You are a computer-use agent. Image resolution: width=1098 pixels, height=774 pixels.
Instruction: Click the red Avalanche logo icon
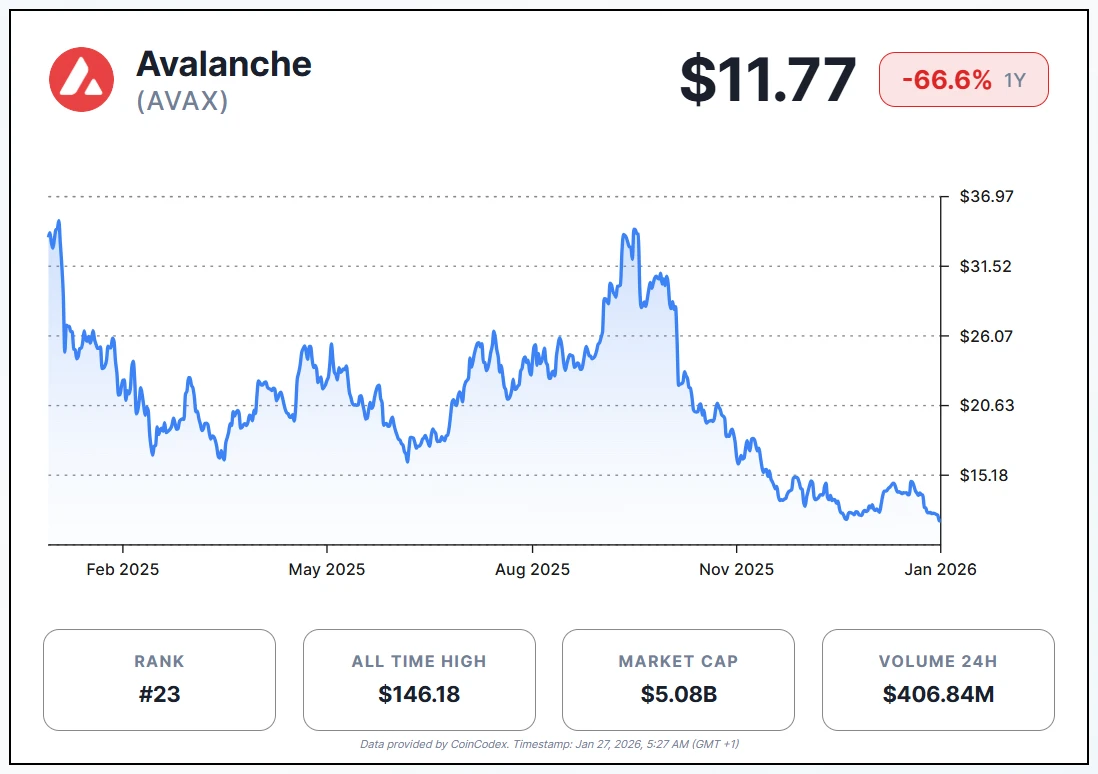coord(81,79)
